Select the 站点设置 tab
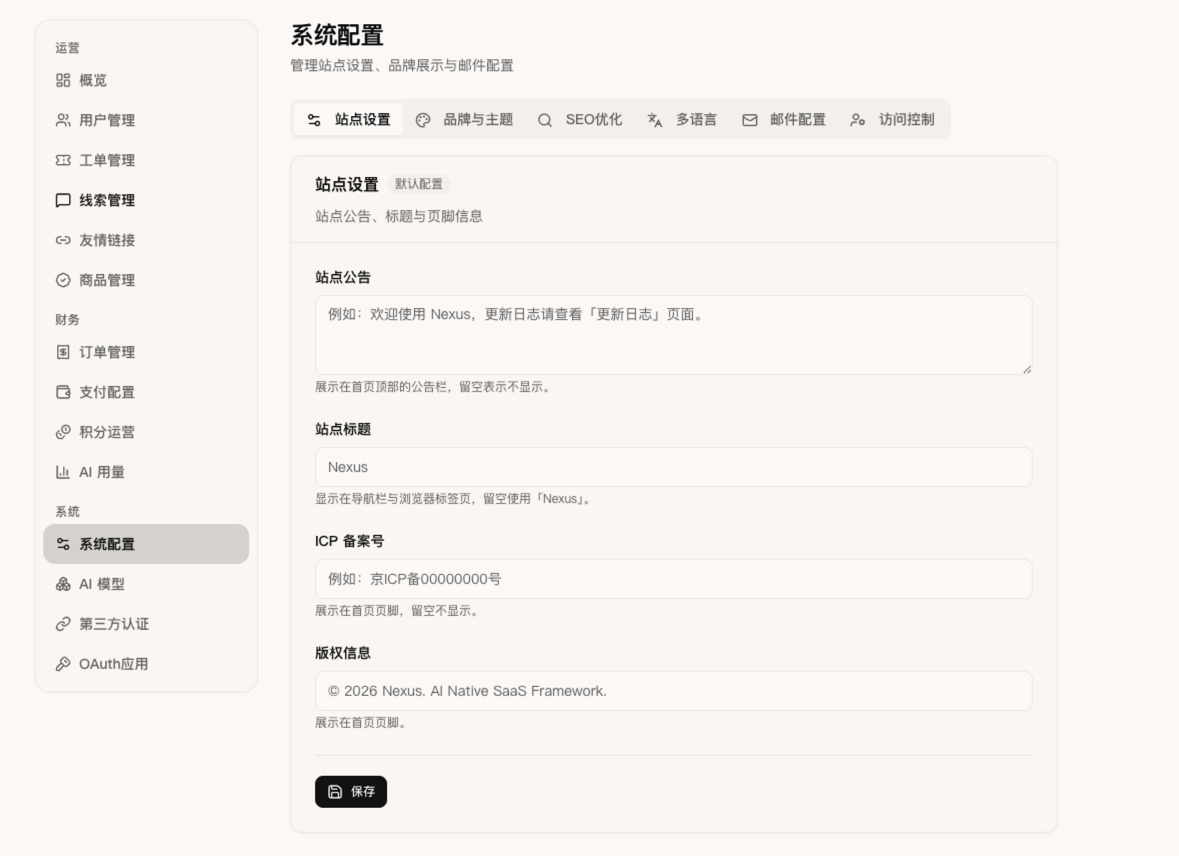Viewport: 1179px width, 856px height. (348, 120)
